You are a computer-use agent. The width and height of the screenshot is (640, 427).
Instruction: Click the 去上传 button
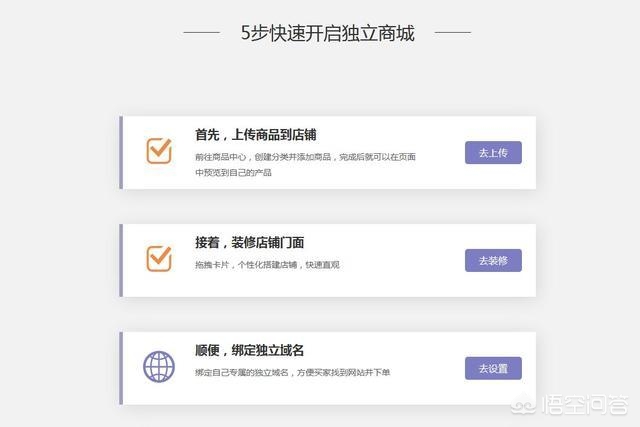493,153
